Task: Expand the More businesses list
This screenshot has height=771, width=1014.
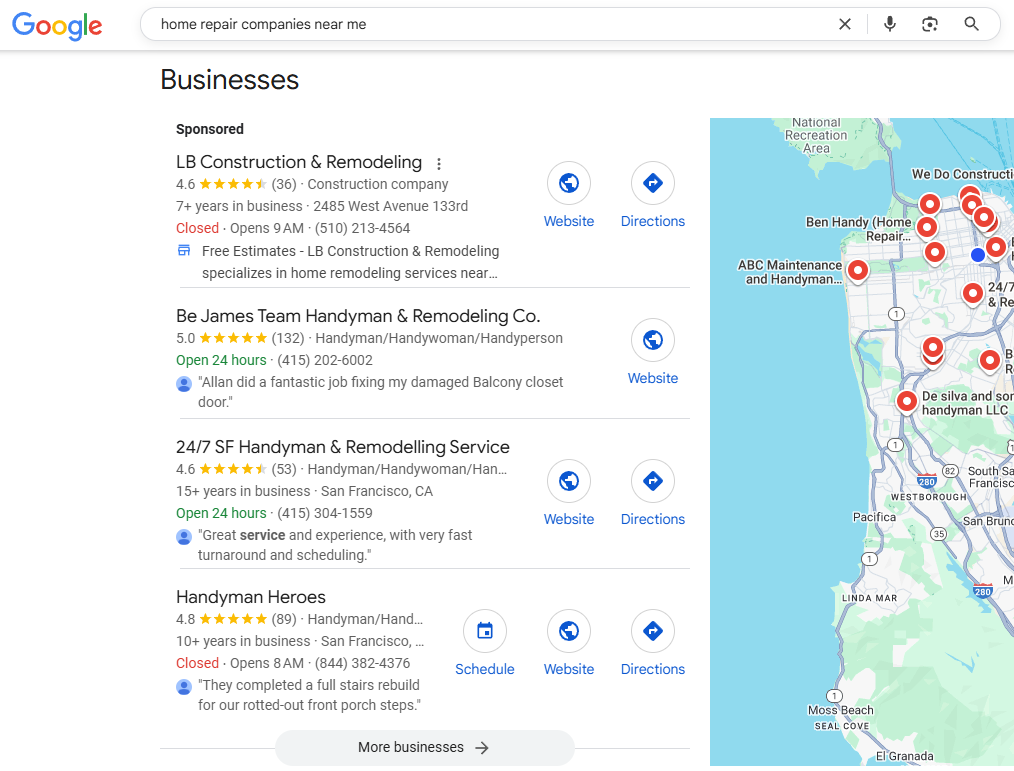Action: pos(424,747)
